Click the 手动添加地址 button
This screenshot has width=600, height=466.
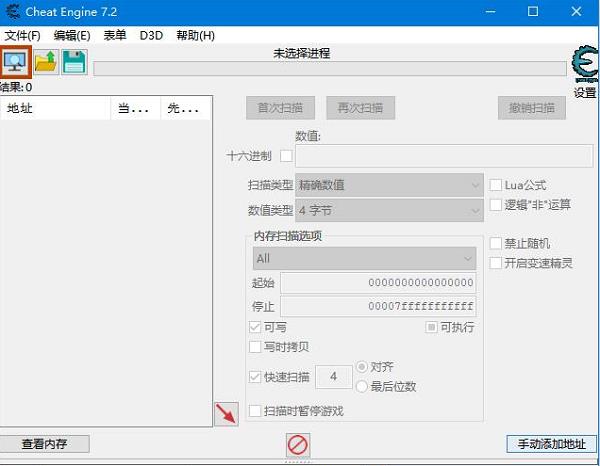(x=546, y=444)
